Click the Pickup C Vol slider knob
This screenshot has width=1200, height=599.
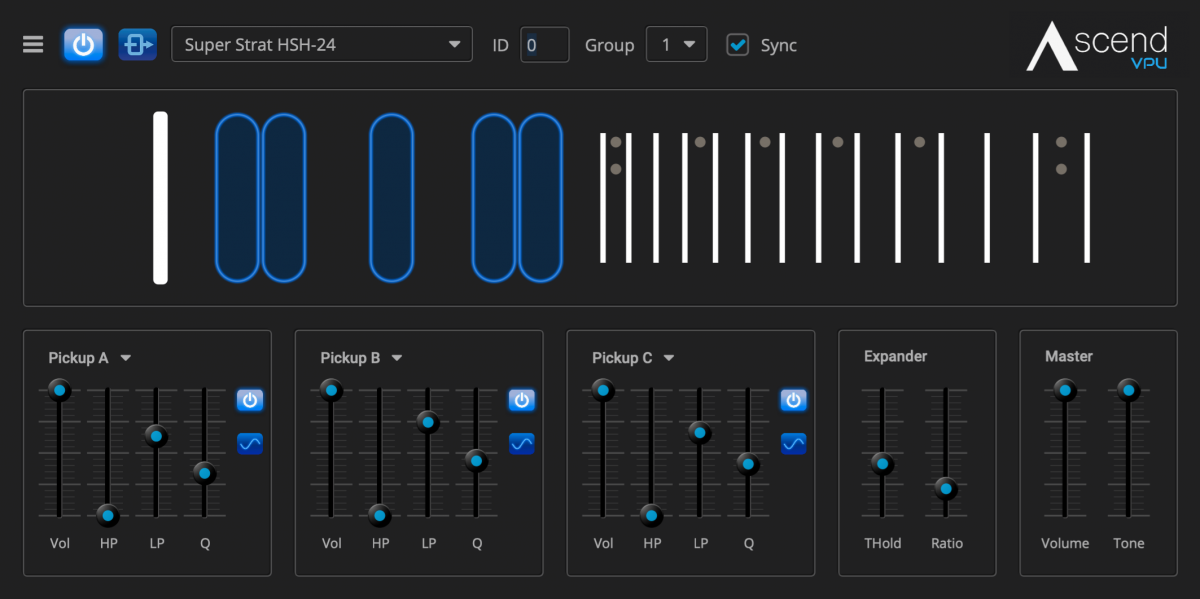click(x=603, y=390)
